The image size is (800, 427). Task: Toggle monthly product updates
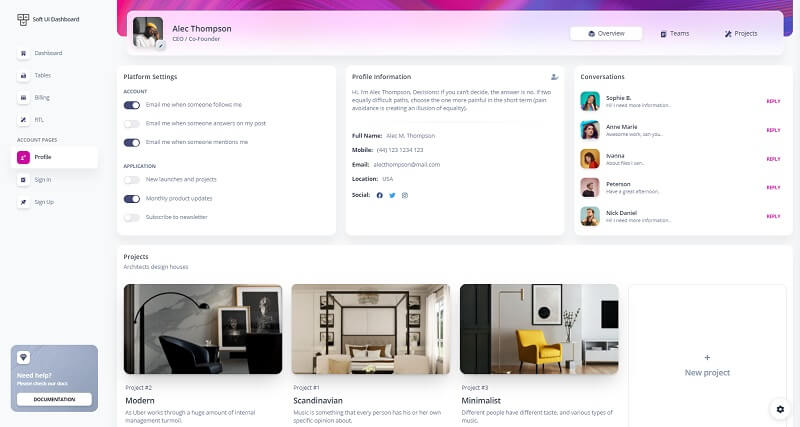coord(132,199)
